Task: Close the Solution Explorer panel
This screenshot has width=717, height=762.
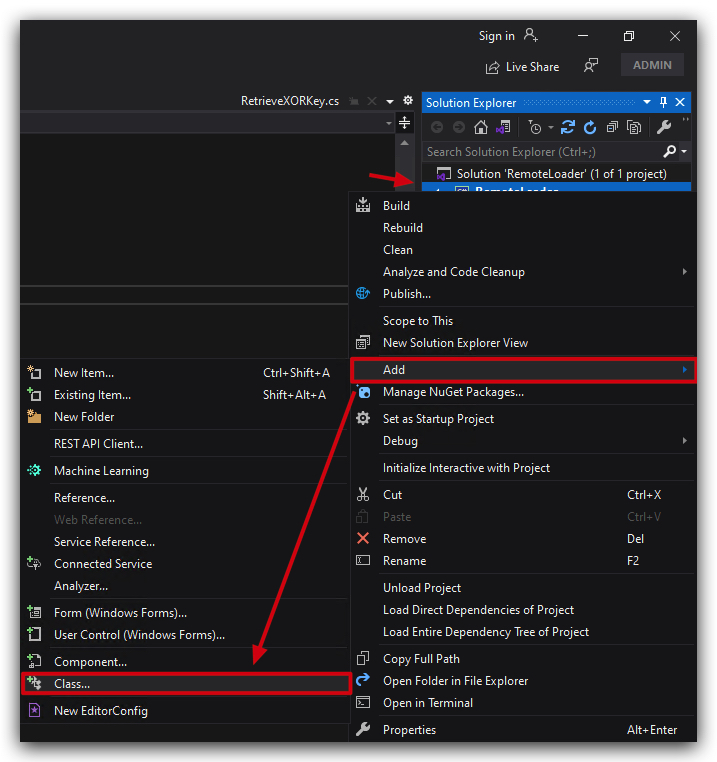Action: (680, 102)
